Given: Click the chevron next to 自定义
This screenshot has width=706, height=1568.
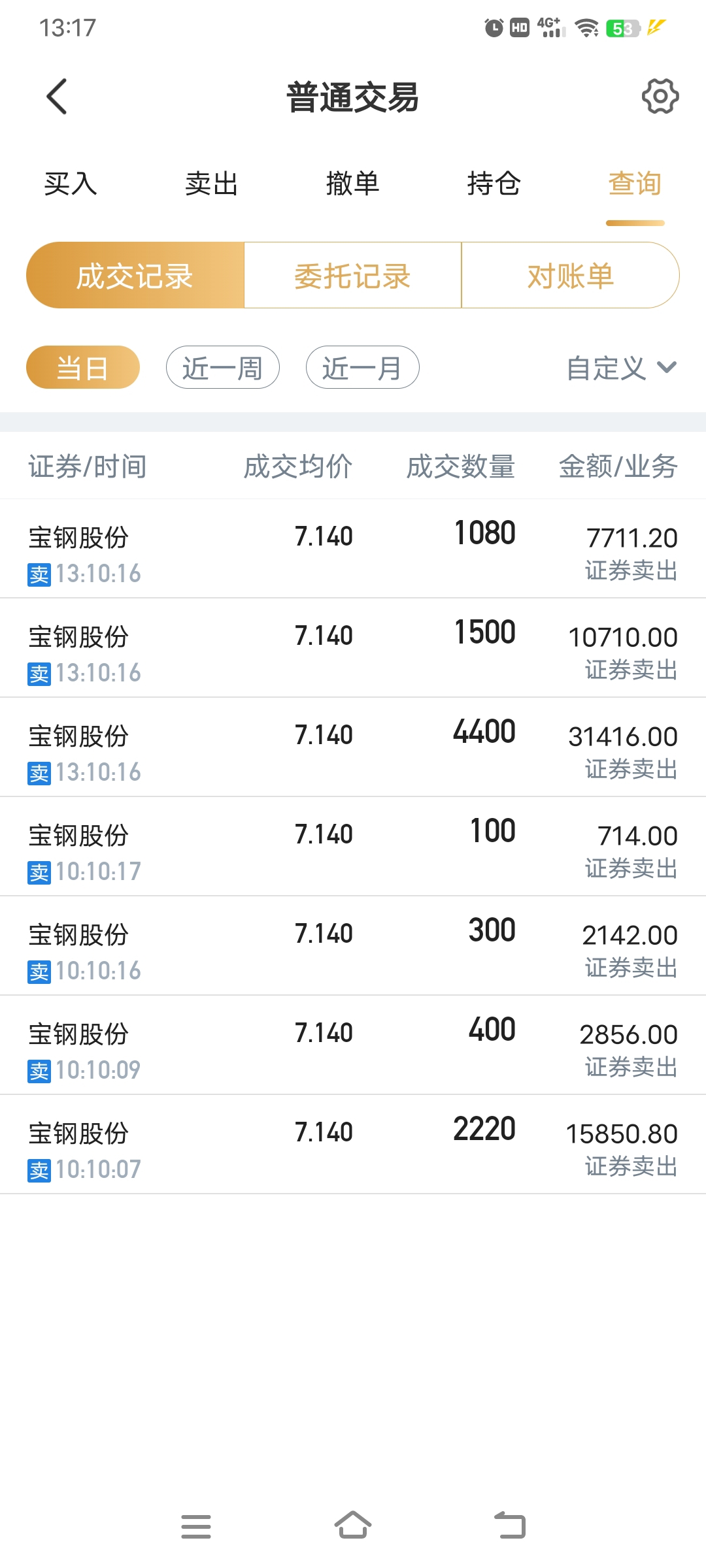Looking at the screenshot, I should [667, 367].
